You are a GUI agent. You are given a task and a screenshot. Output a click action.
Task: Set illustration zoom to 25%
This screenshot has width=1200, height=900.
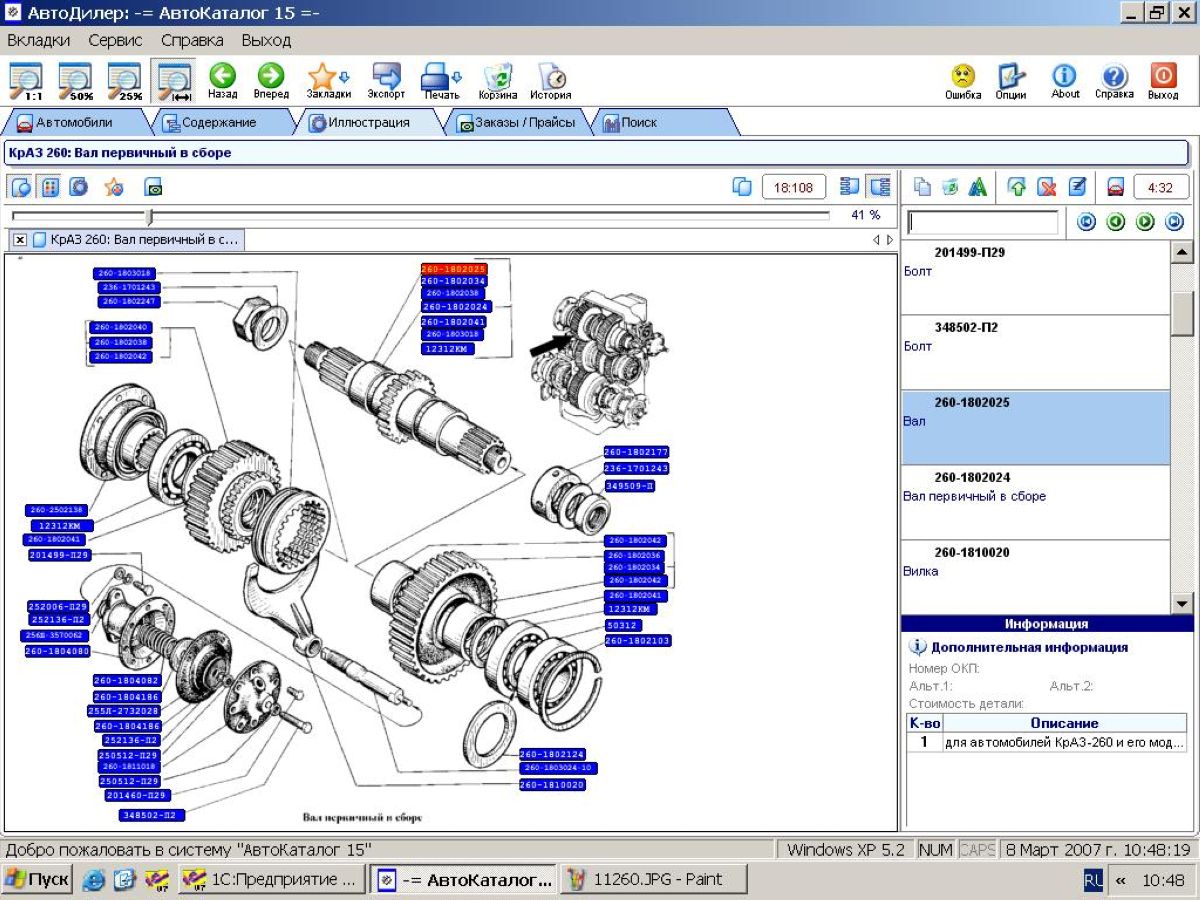(124, 81)
